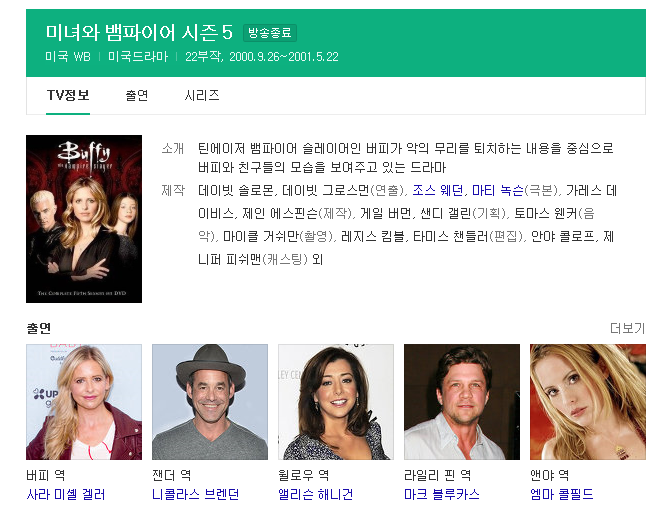Viewport: 666px width, 516px height.
Task: Switch to the 시리즈 tab
Action: 202,96
